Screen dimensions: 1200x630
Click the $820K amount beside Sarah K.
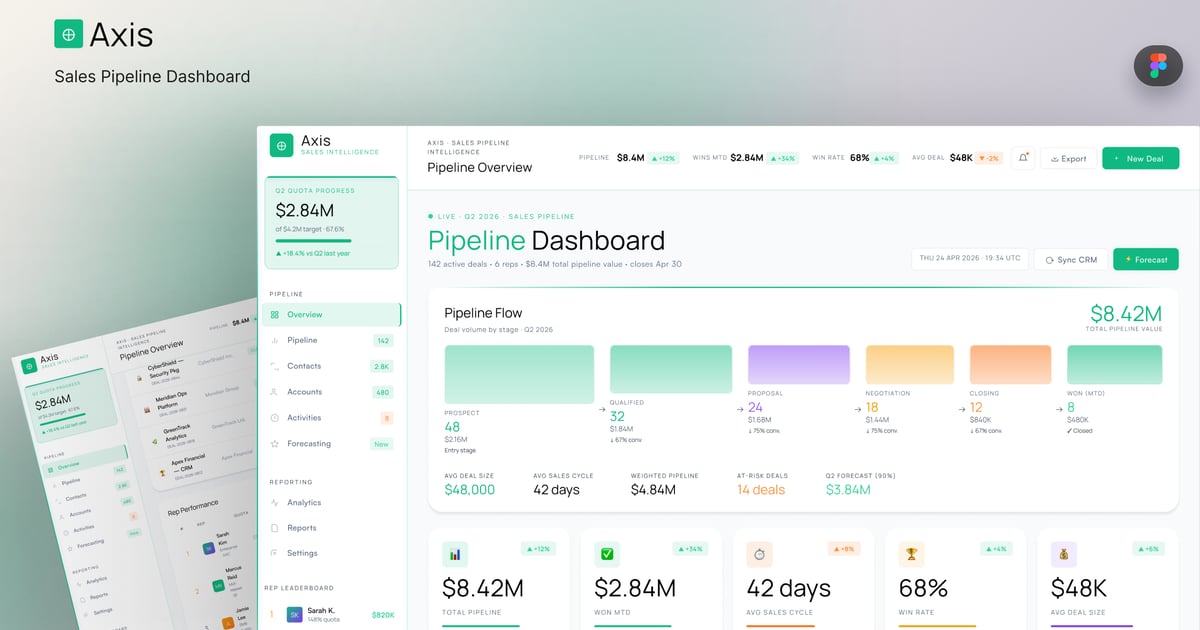(x=383, y=615)
